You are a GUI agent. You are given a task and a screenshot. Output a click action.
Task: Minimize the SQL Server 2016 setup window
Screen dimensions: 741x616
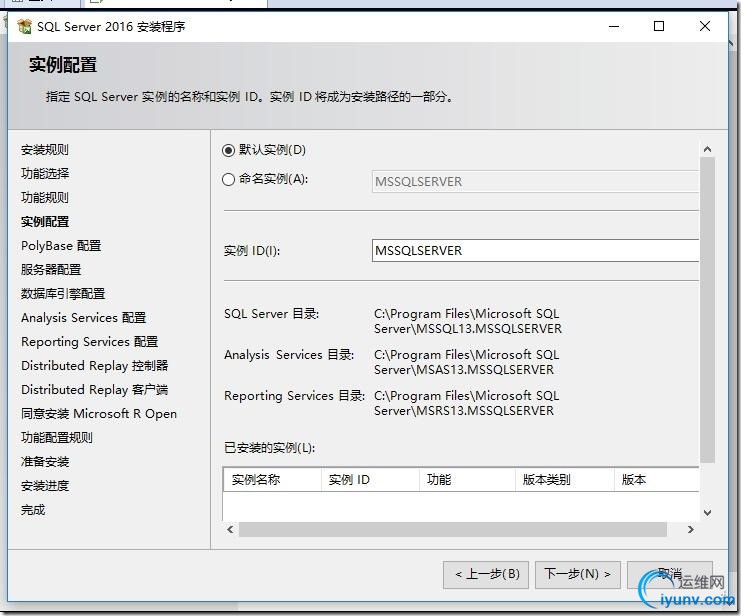click(614, 26)
